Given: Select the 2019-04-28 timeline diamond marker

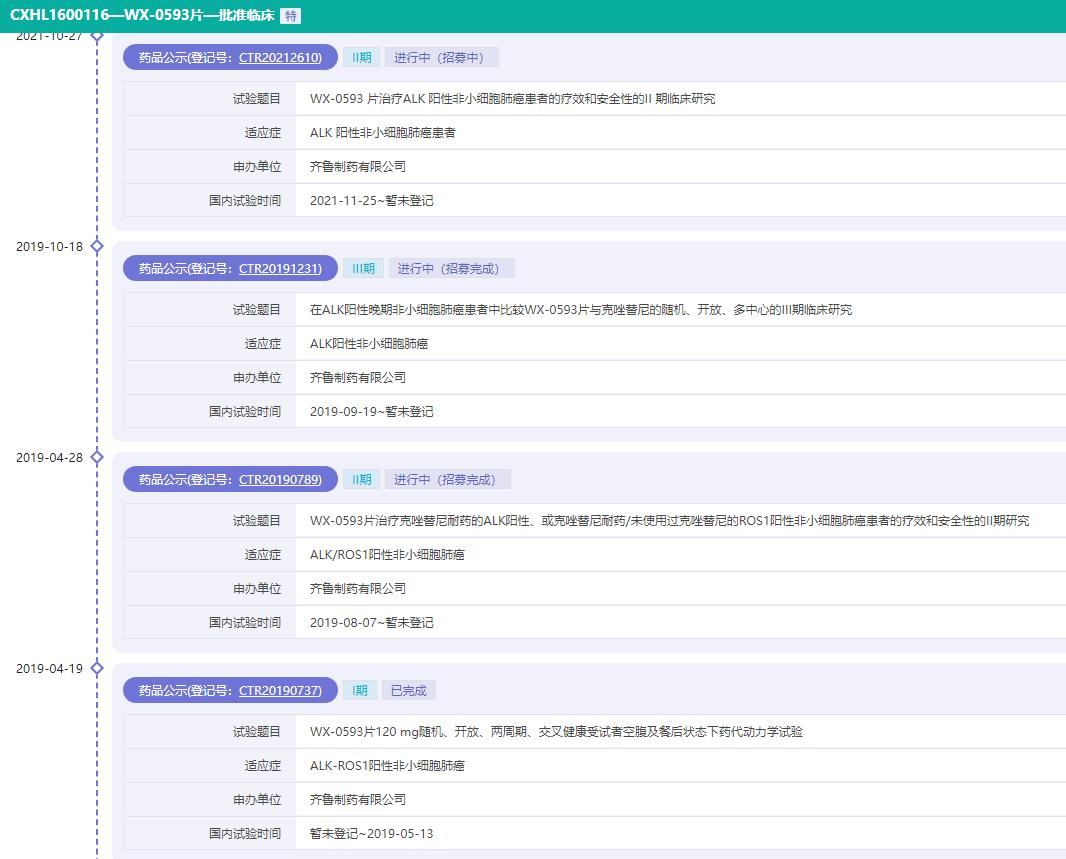Looking at the screenshot, I should tap(95, 456).
